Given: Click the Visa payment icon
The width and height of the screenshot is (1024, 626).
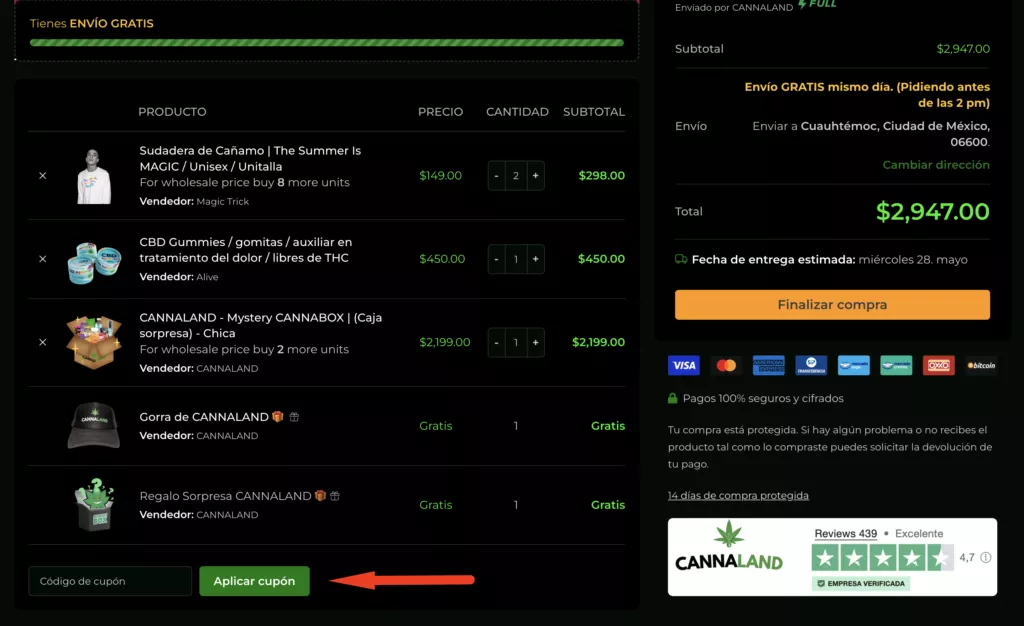Looking at the screenshot, I should (684, 366).
